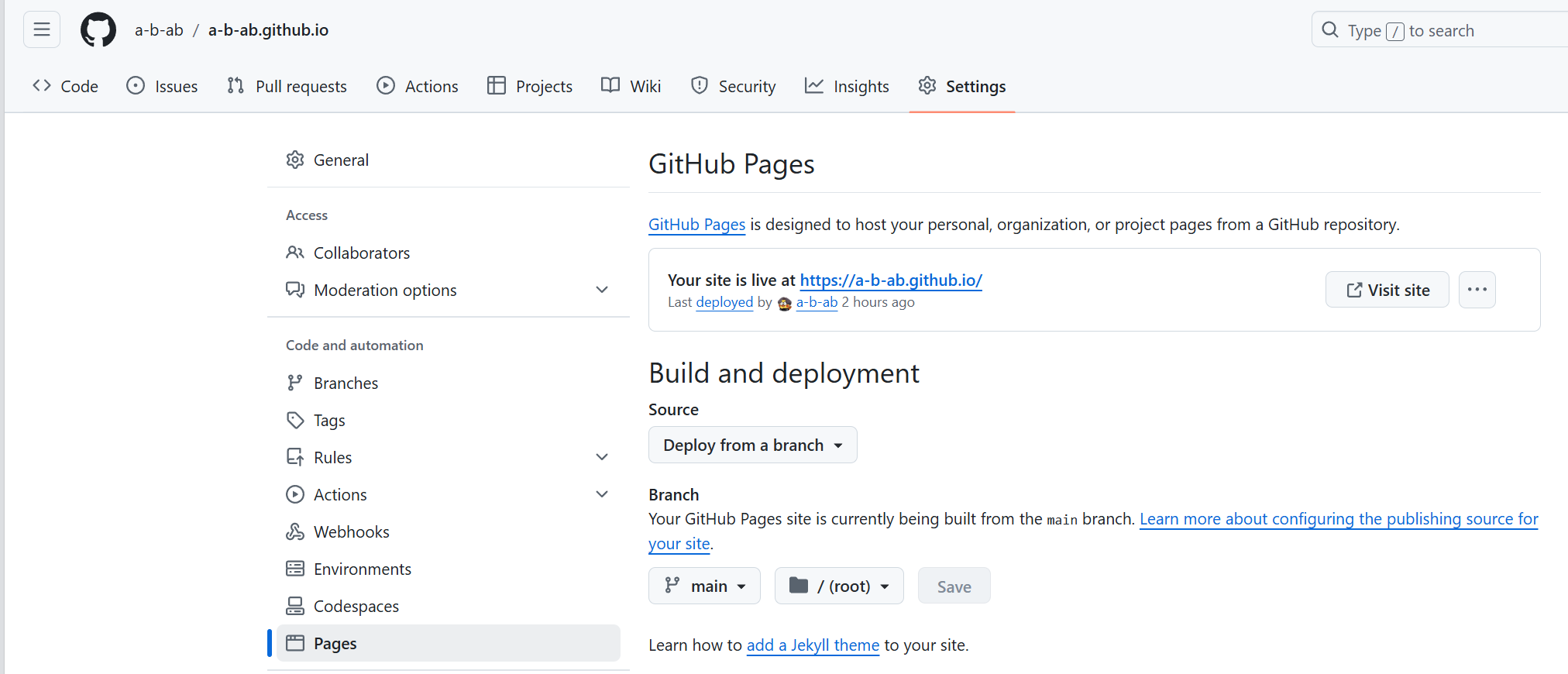
Task: Select Branches in the sidebar
Action: click(449, 383)
